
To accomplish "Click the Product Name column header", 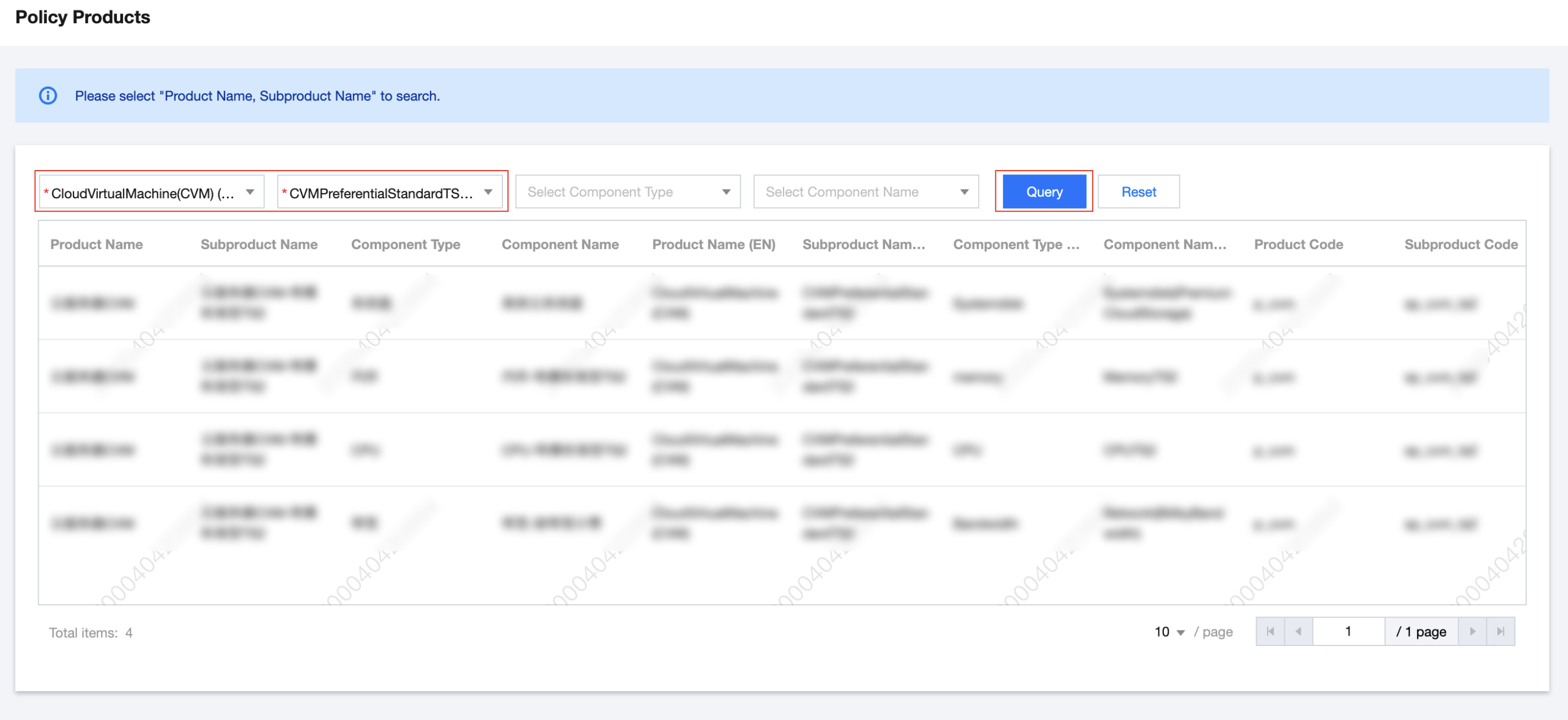I will point(96,244).
